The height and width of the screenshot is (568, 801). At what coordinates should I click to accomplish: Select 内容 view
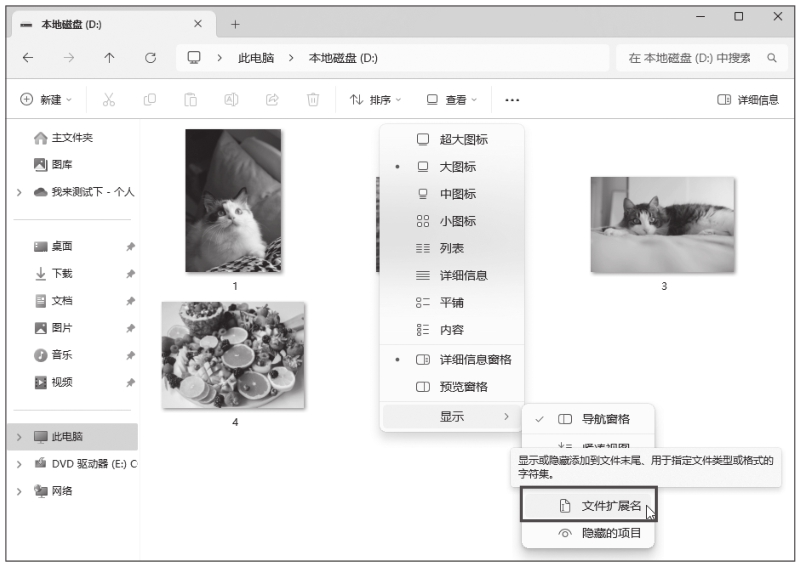click(x=452, y=329)
